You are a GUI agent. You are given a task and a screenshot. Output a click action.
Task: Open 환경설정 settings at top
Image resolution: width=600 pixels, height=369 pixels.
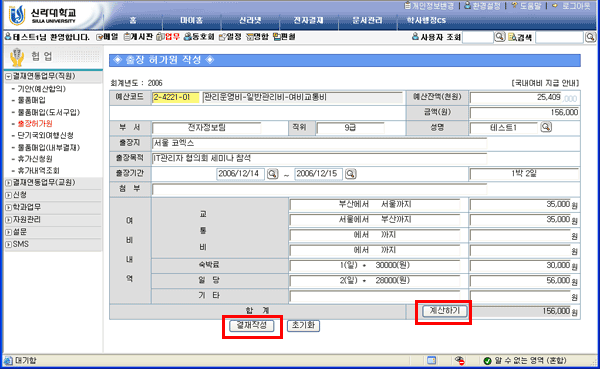(x=482, y=6)
